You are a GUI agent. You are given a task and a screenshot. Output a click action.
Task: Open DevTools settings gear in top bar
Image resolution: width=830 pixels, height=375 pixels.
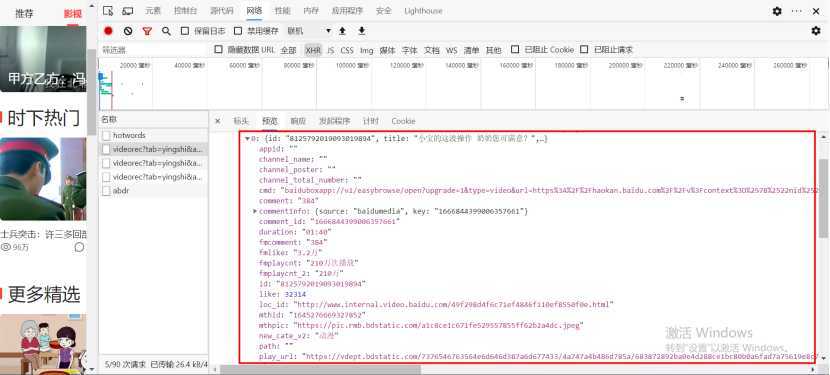[777, 11]
